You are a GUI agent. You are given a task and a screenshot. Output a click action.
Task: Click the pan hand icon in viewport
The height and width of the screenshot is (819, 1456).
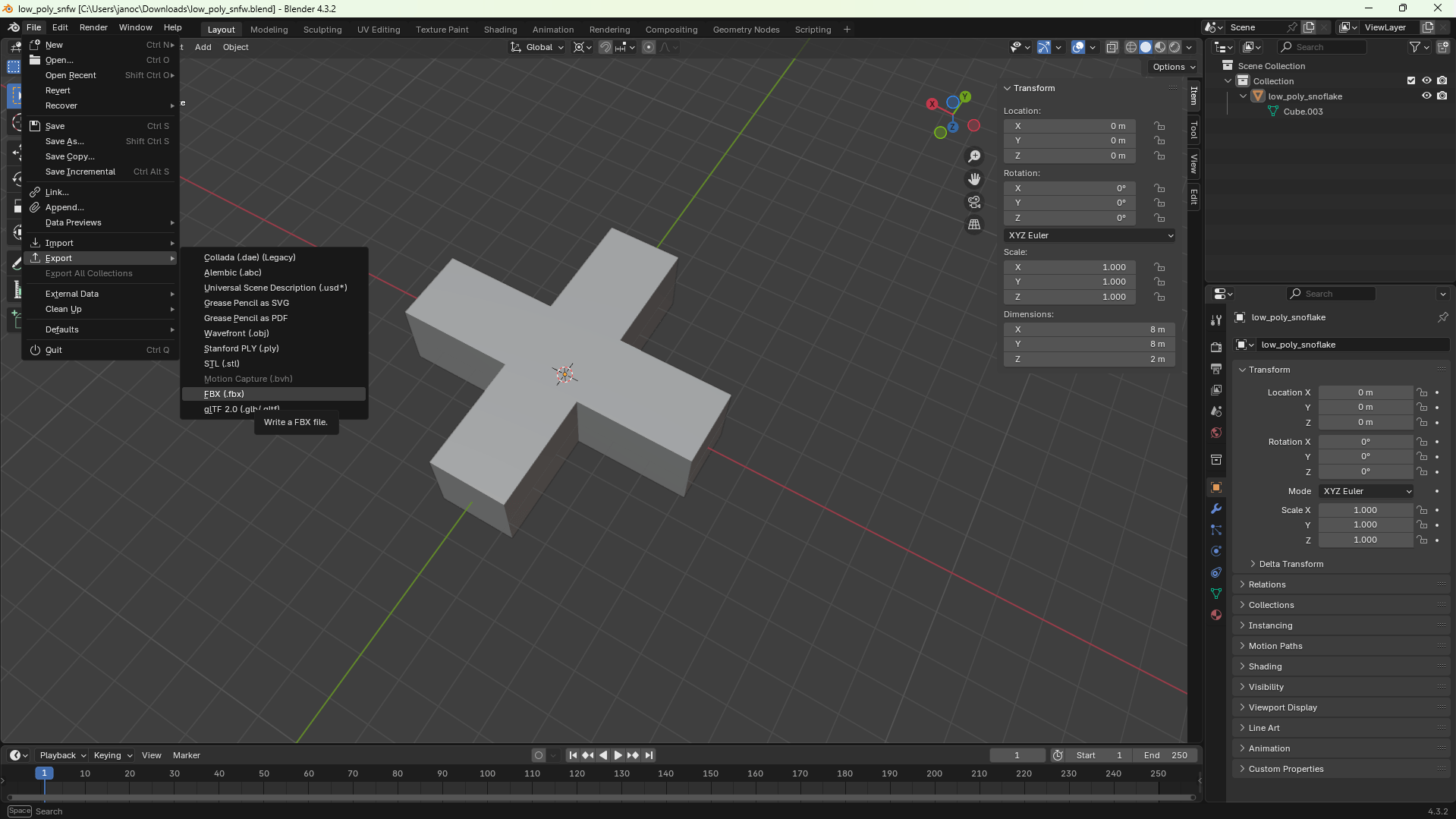pos(974,179)
